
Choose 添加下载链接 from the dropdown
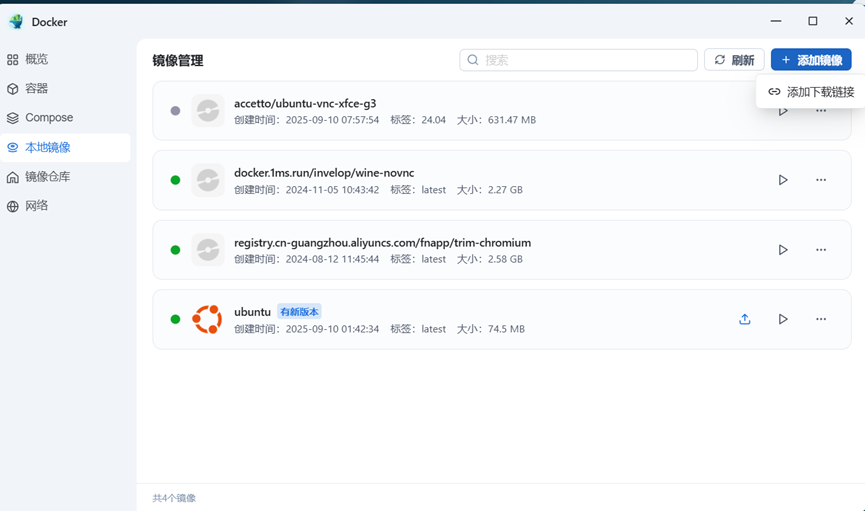tap(811, 92)
